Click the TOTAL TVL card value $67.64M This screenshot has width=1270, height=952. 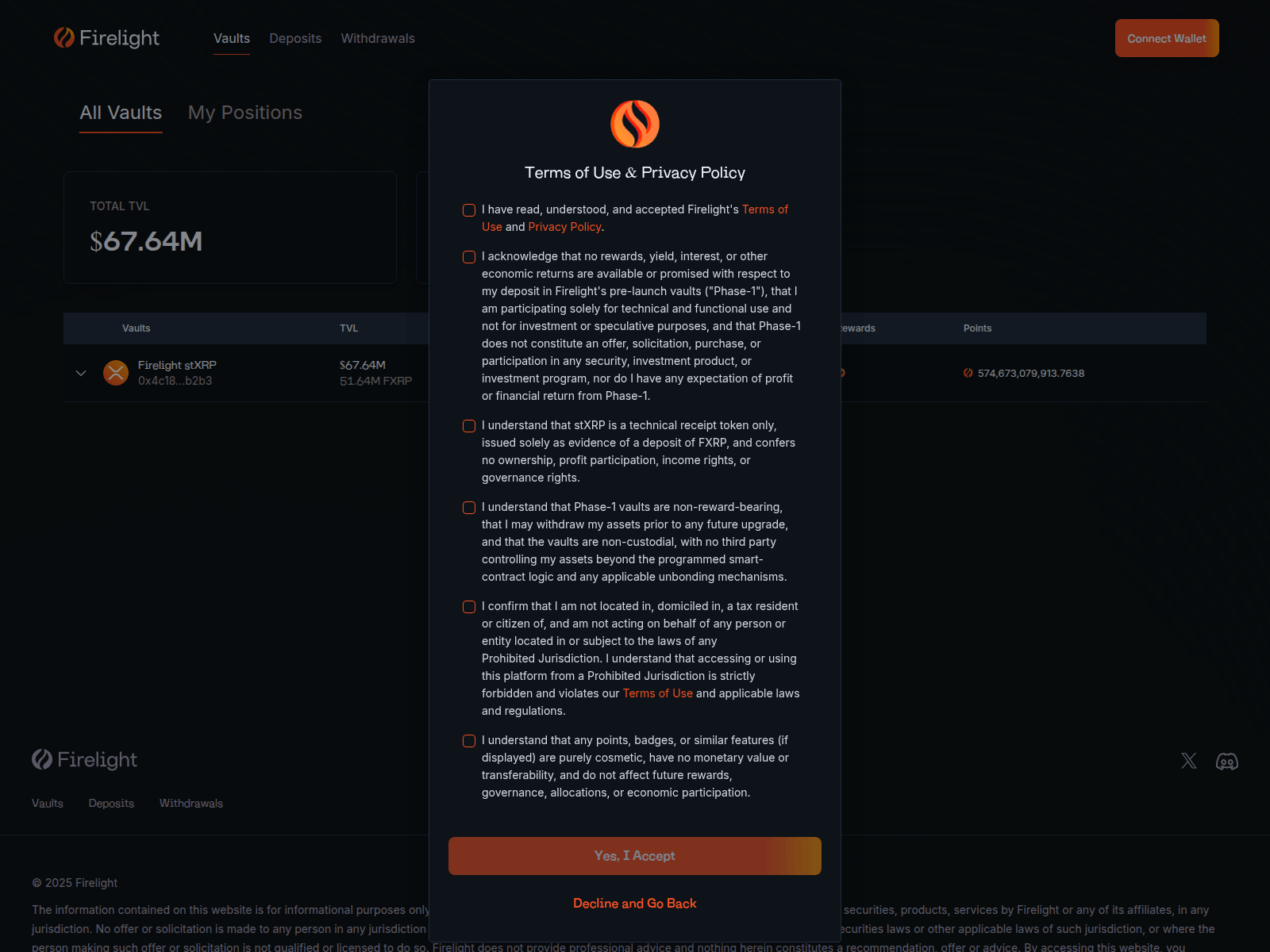click(146, 241)
